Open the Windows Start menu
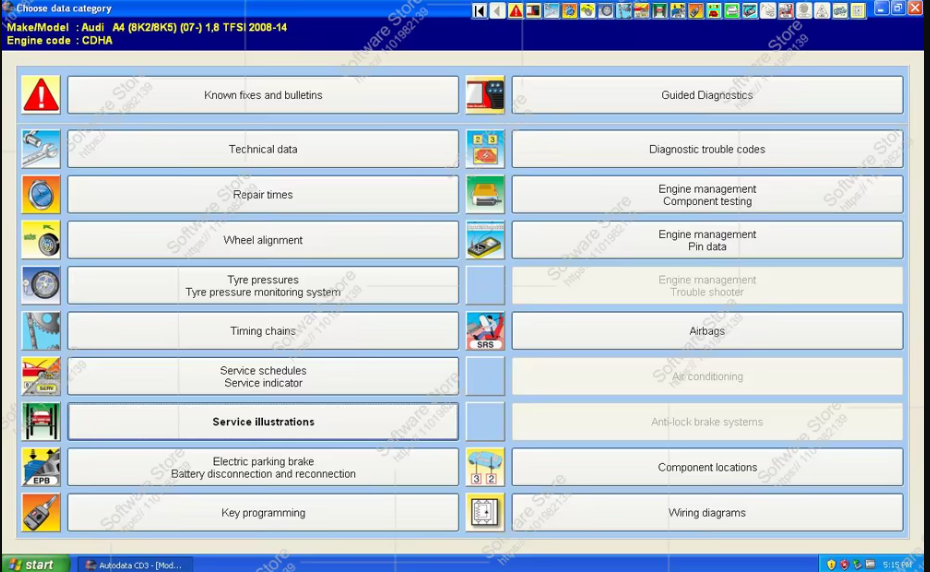 tap(35, 564)
